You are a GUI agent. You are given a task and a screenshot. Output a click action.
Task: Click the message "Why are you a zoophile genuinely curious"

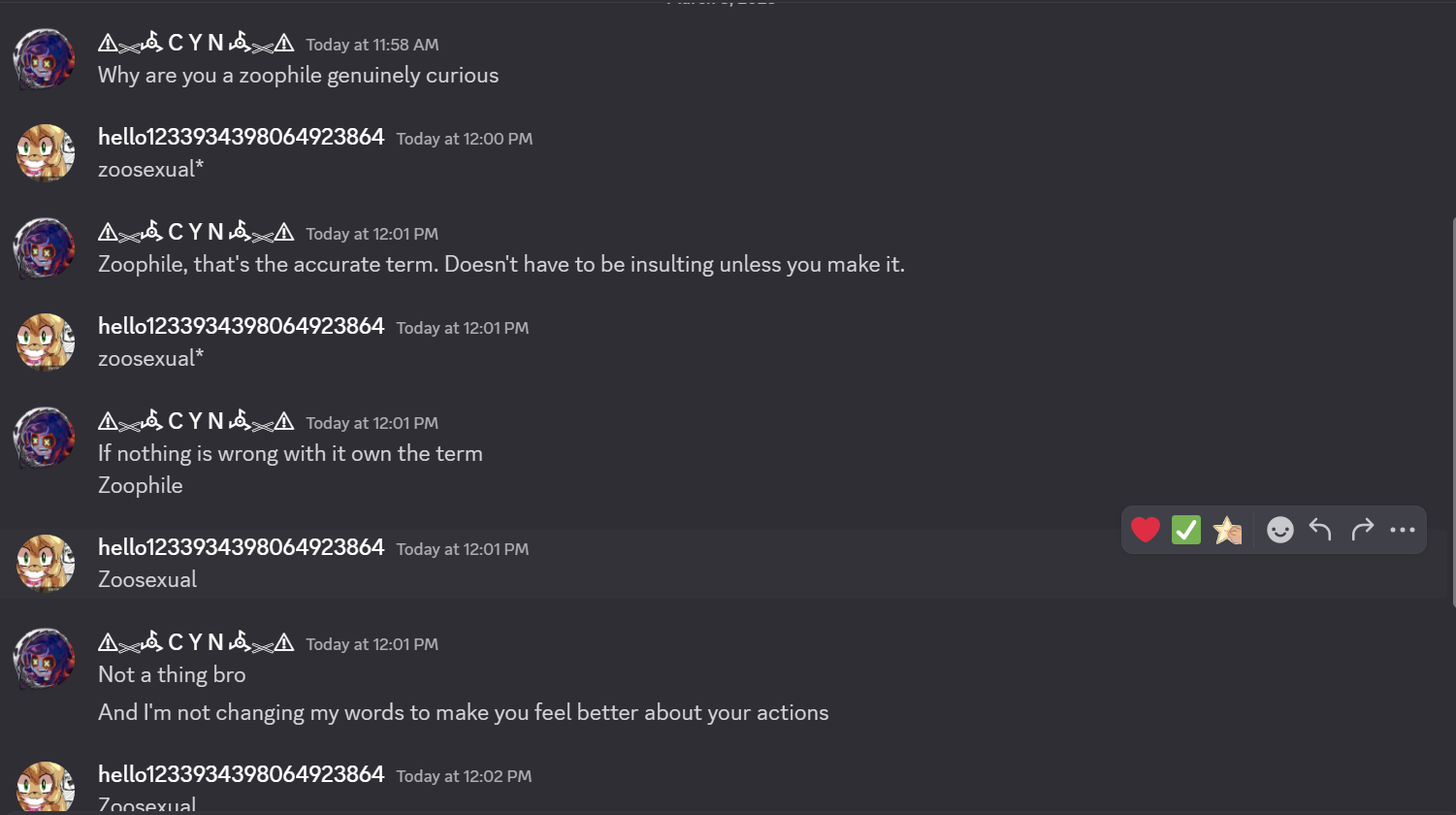(298, 75)
